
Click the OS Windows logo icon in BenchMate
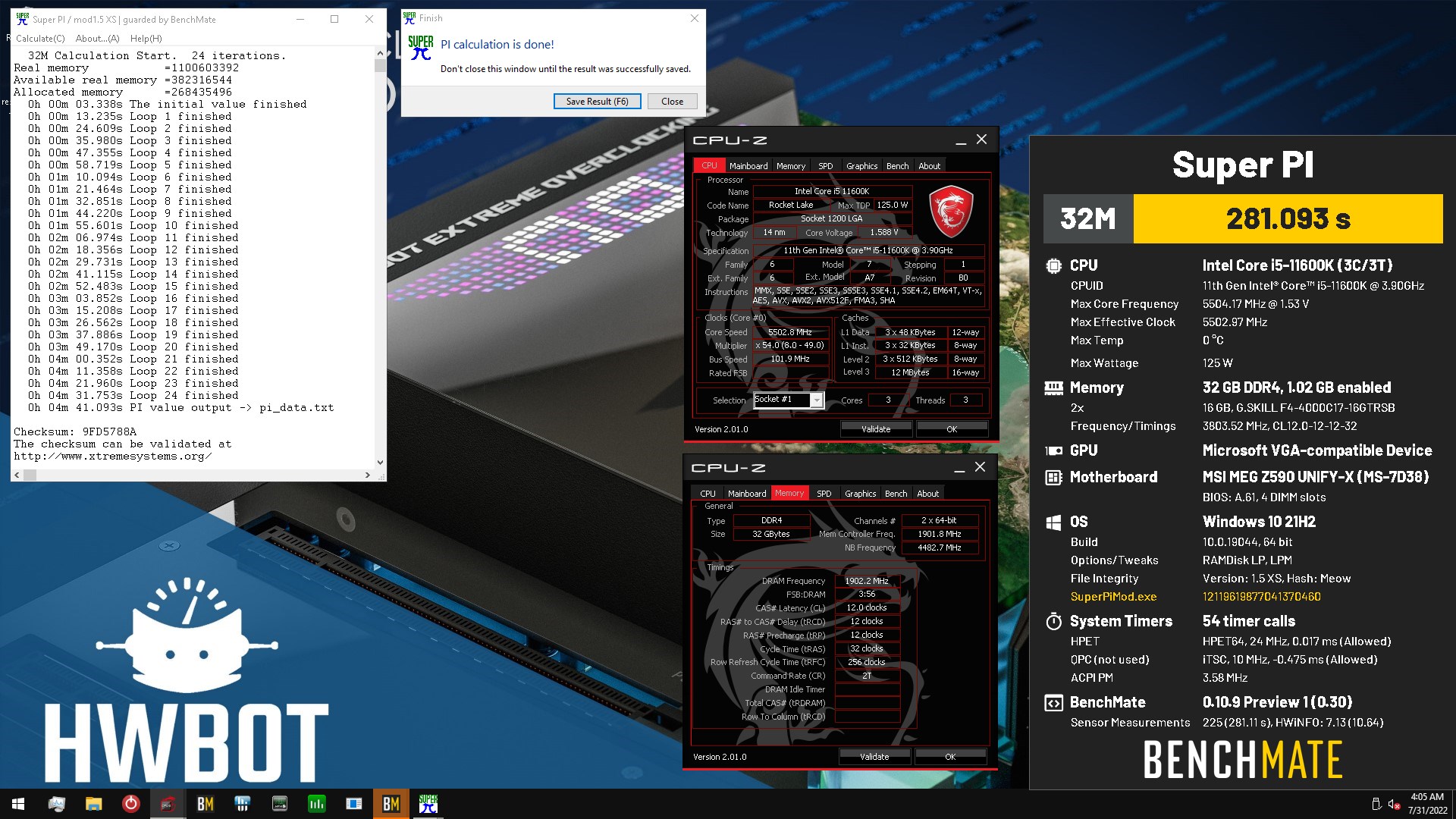pos(1053,522)
